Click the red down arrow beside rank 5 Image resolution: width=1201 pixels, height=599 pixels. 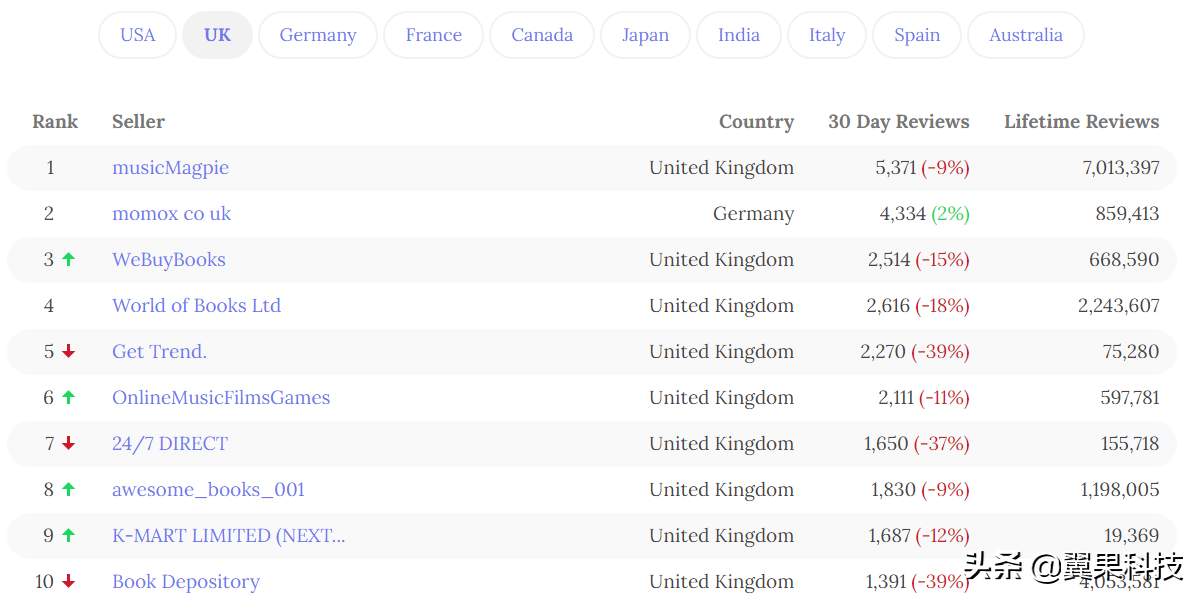(68, 351)
